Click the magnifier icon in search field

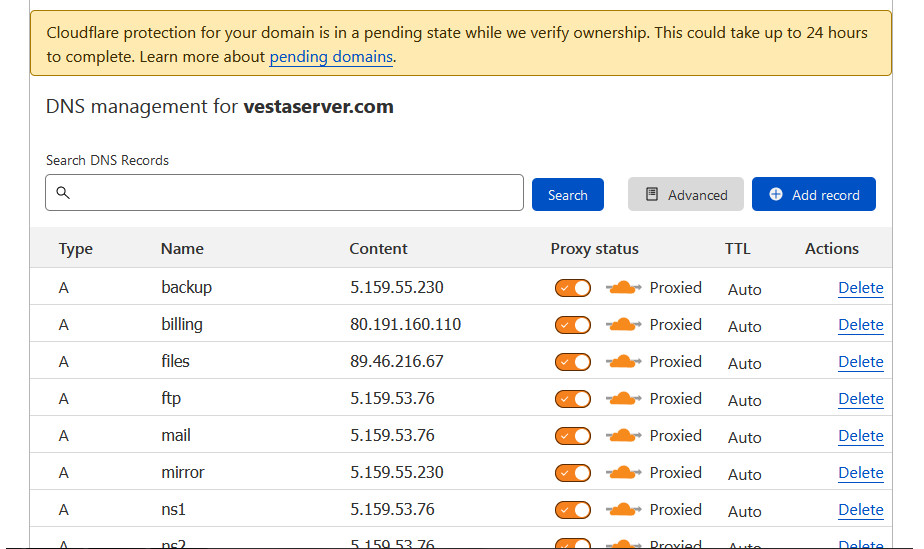pos(63,193)
